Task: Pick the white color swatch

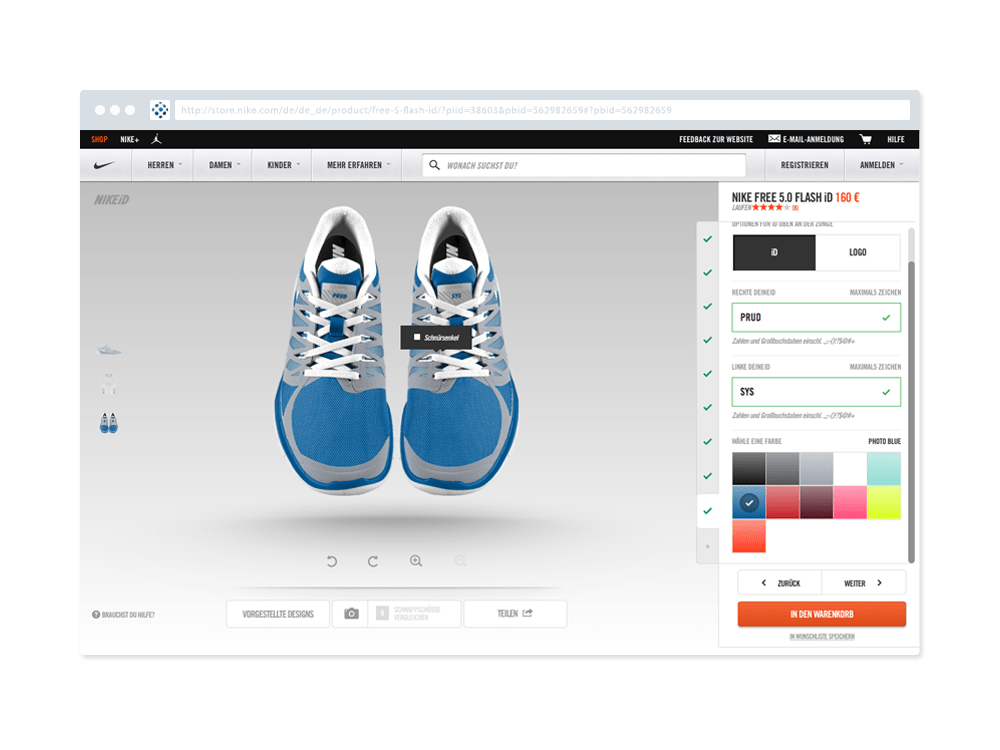Action: click(850, 469)
